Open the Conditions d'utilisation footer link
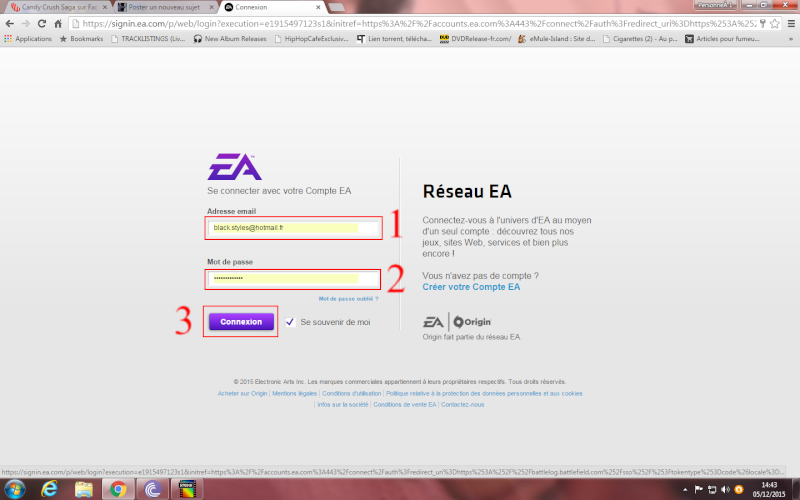The width and height of the screenshot is (800, 500). [x=352, y=393]
